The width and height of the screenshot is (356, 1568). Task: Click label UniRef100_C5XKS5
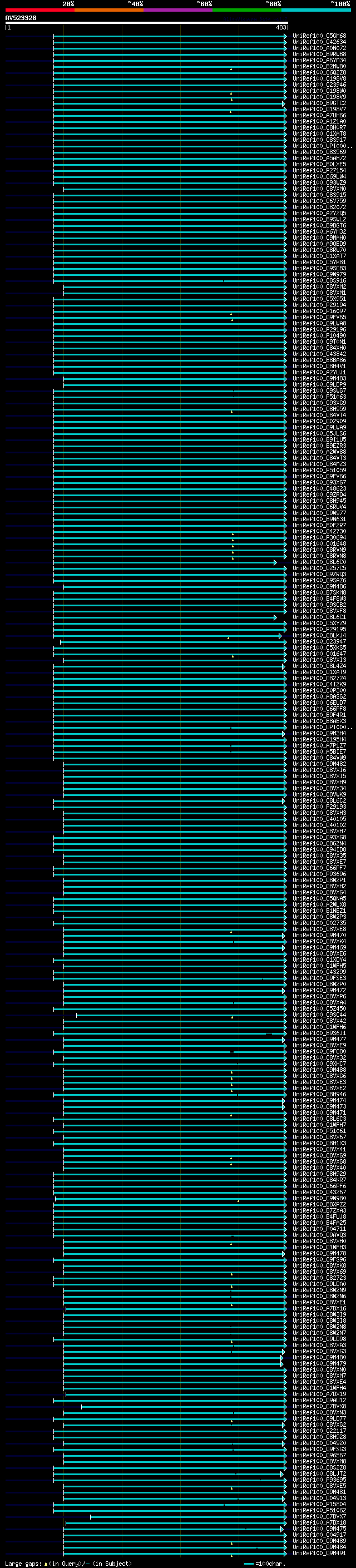click(319, 647)
